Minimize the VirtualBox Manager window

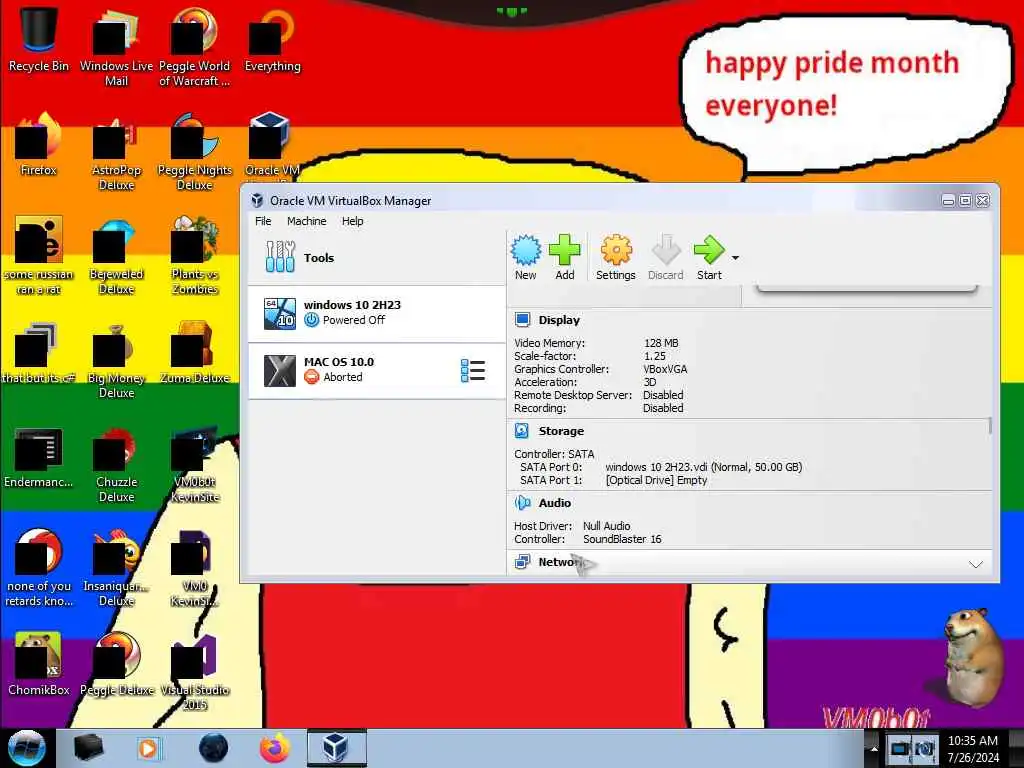pyautogui.click(x=948, y=200)
